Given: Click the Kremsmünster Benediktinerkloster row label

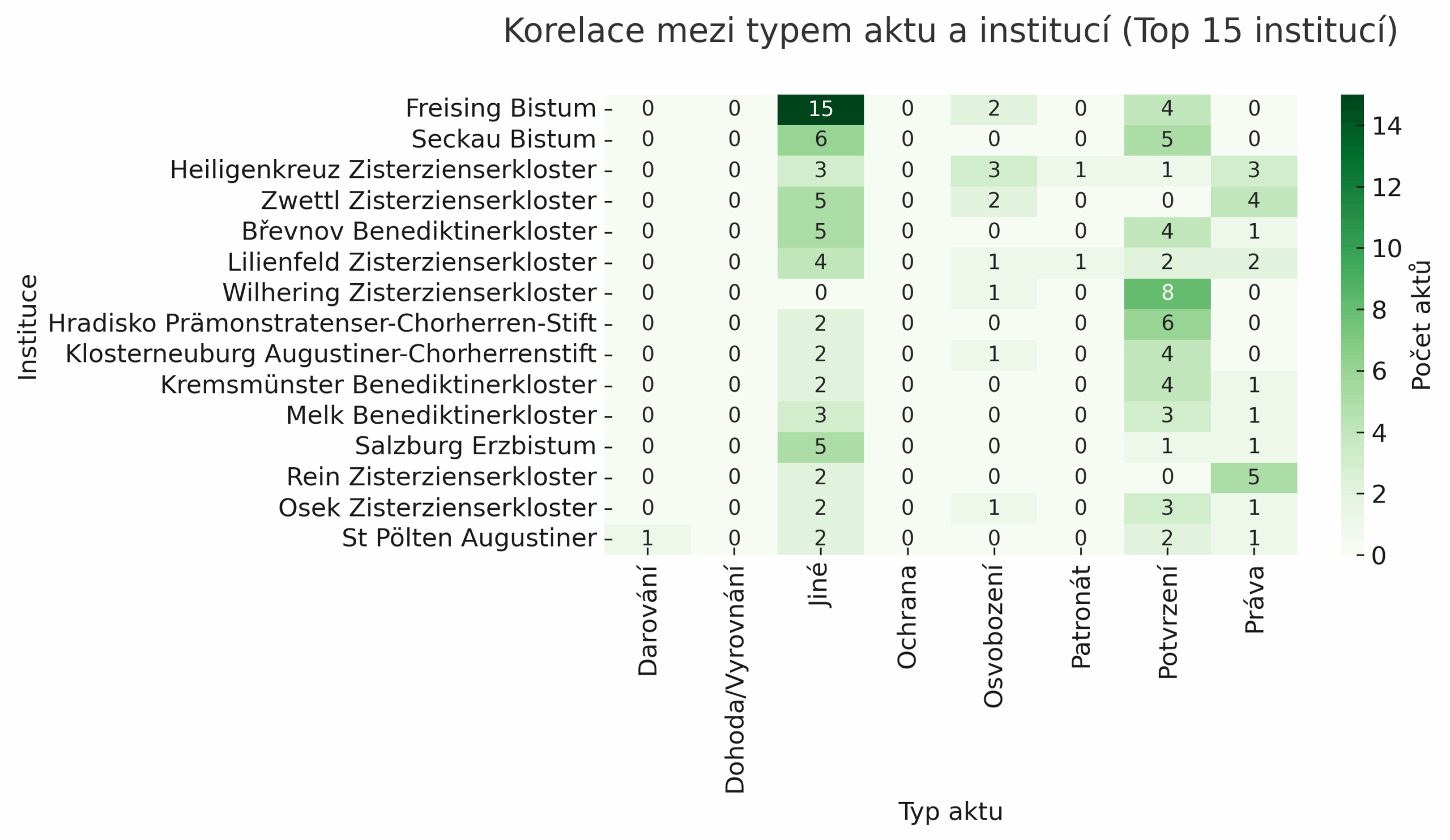Looking at the screenshot, I should coord(378,385).
